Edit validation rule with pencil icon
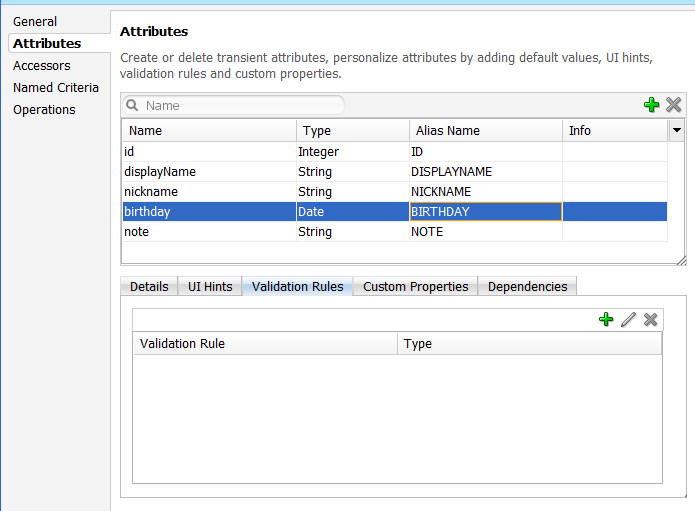695x511 pixels. 629,319
